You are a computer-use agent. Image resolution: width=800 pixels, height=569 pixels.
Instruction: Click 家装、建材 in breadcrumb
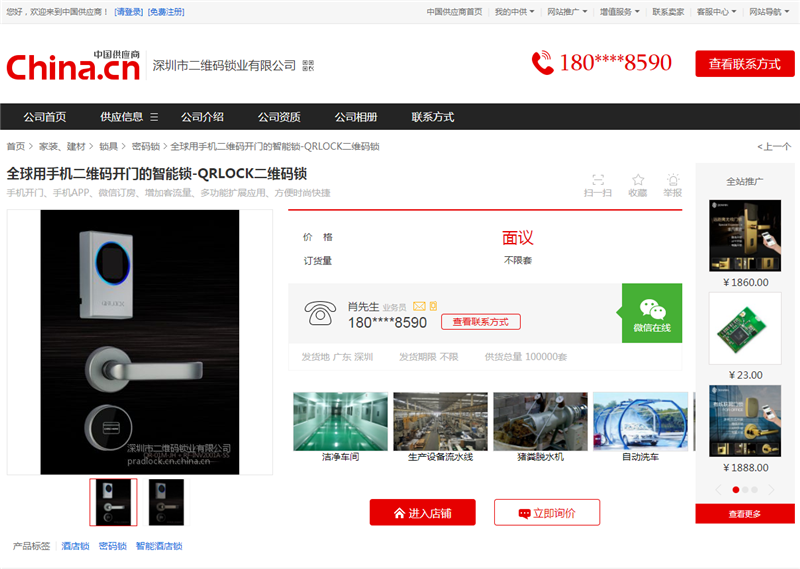(x=62, y=146)
